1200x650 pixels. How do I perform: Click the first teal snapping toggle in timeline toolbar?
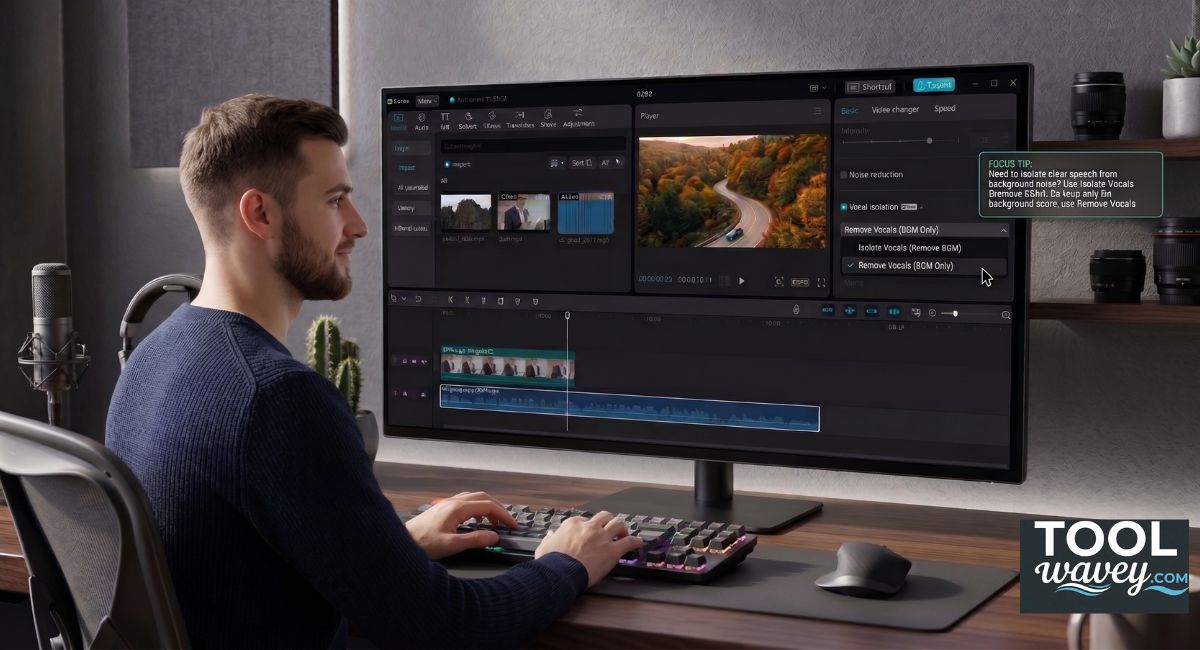coord(827,311)
